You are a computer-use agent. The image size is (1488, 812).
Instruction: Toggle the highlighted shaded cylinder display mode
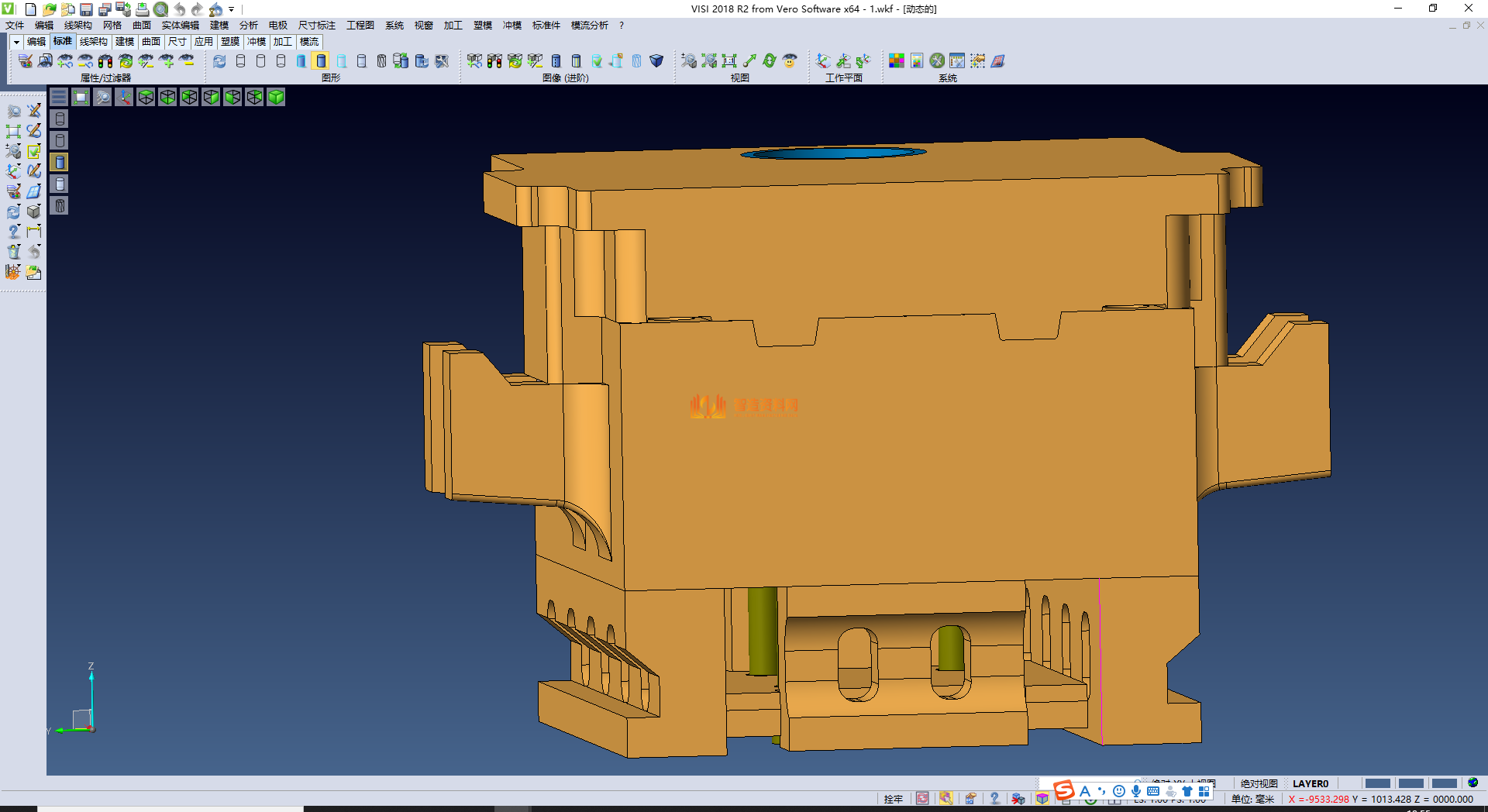[x=321, y=61]
